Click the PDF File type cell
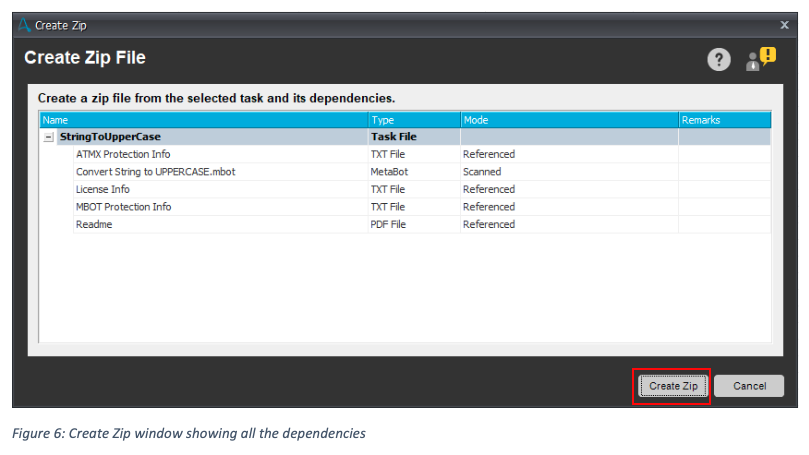 click(388, 224)
